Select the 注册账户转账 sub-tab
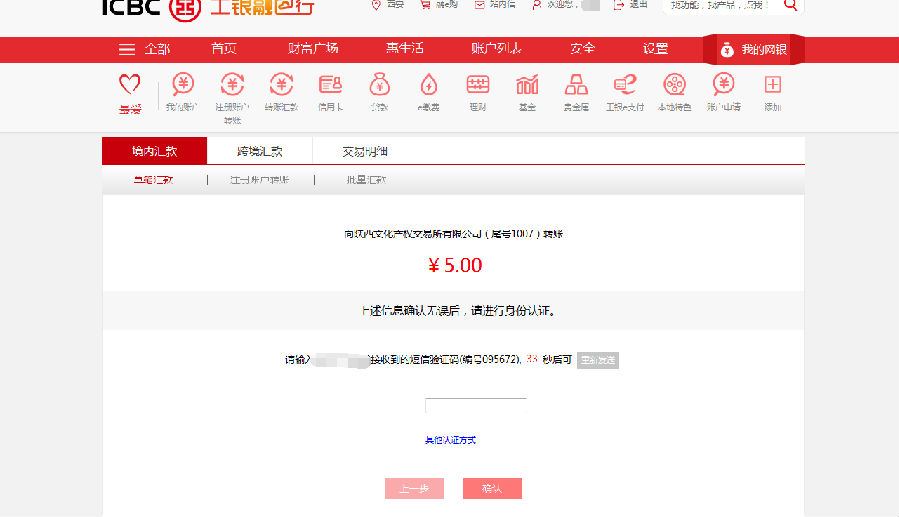 point(259,180)
